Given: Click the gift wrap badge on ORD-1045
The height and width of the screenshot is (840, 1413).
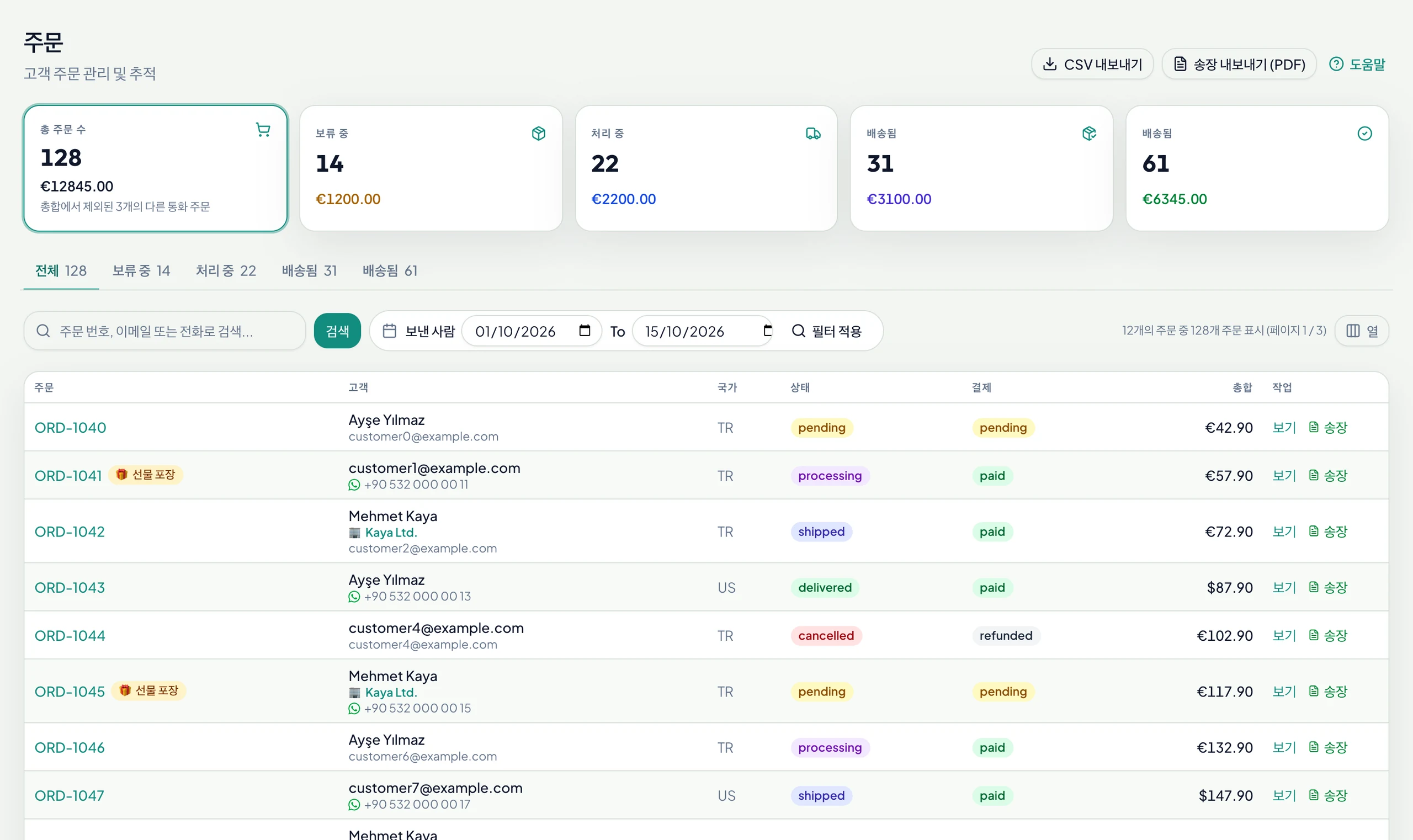Looking at the screenshot, I should click(x=149, y=690).
